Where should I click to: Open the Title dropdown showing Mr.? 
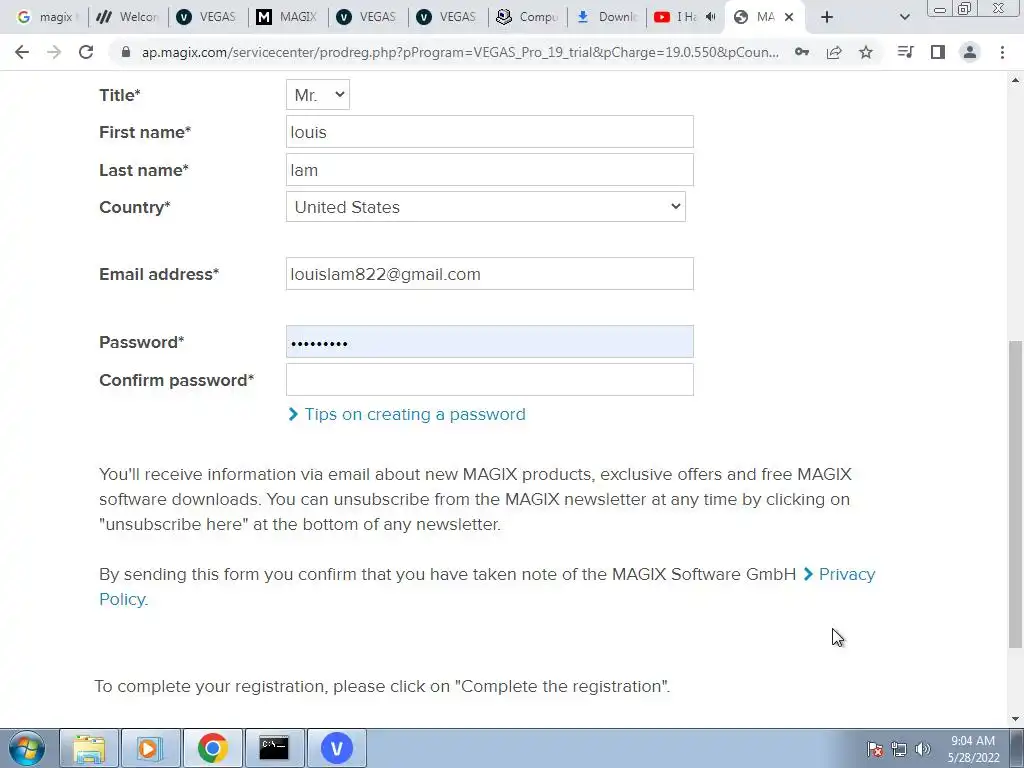tap(317, 95)
